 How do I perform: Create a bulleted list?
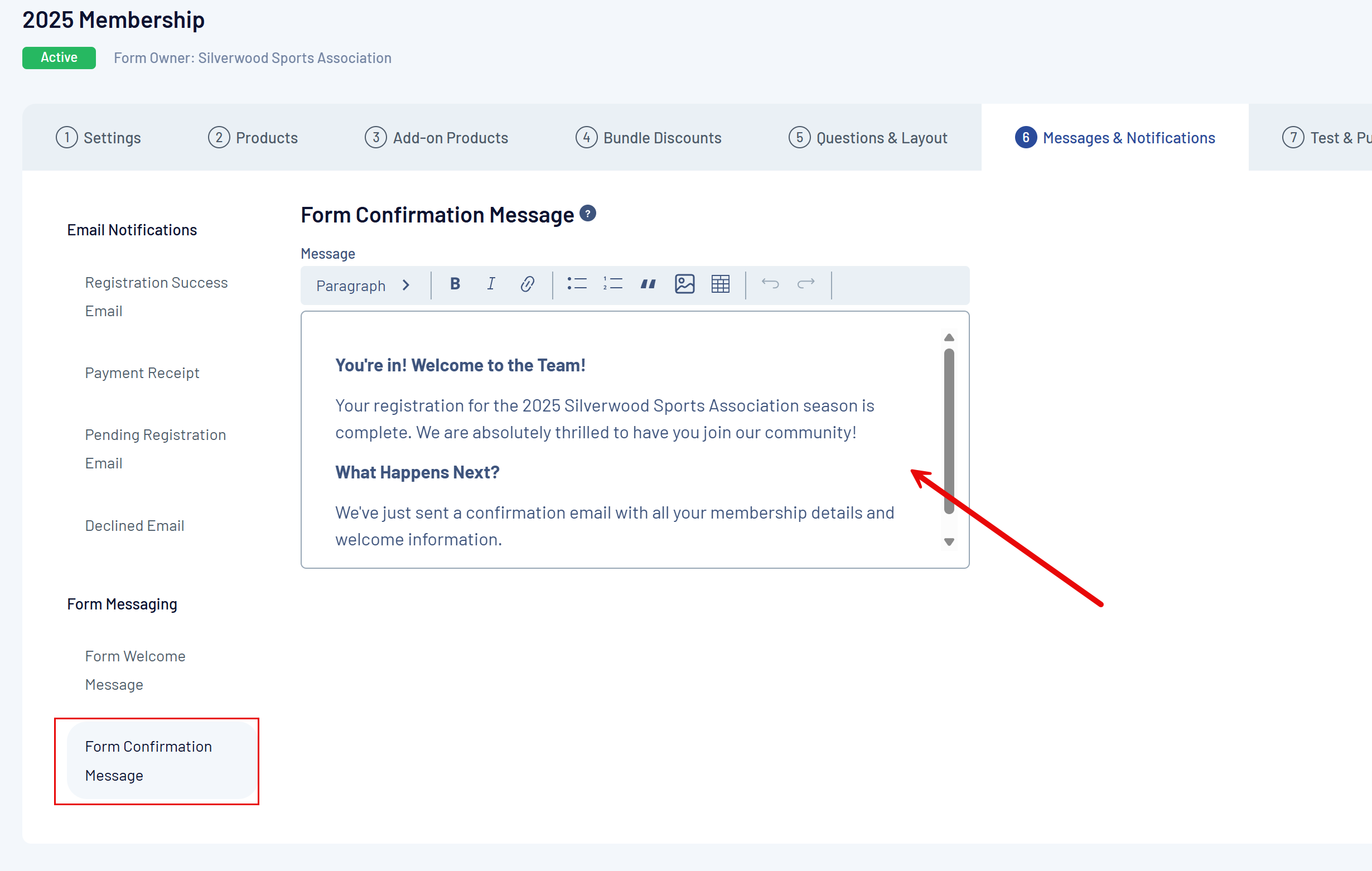tap(577, 284)
